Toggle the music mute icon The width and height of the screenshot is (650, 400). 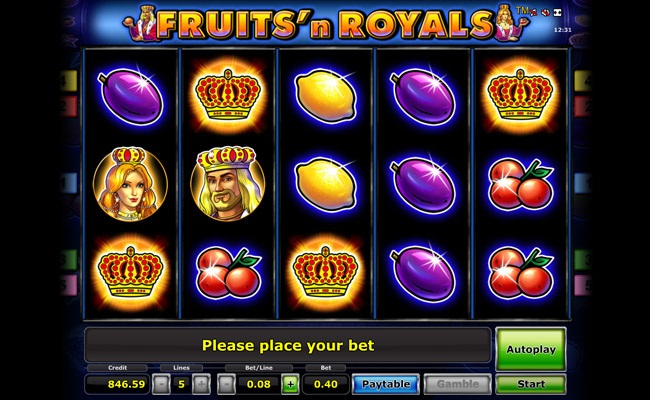coord(534,13)
